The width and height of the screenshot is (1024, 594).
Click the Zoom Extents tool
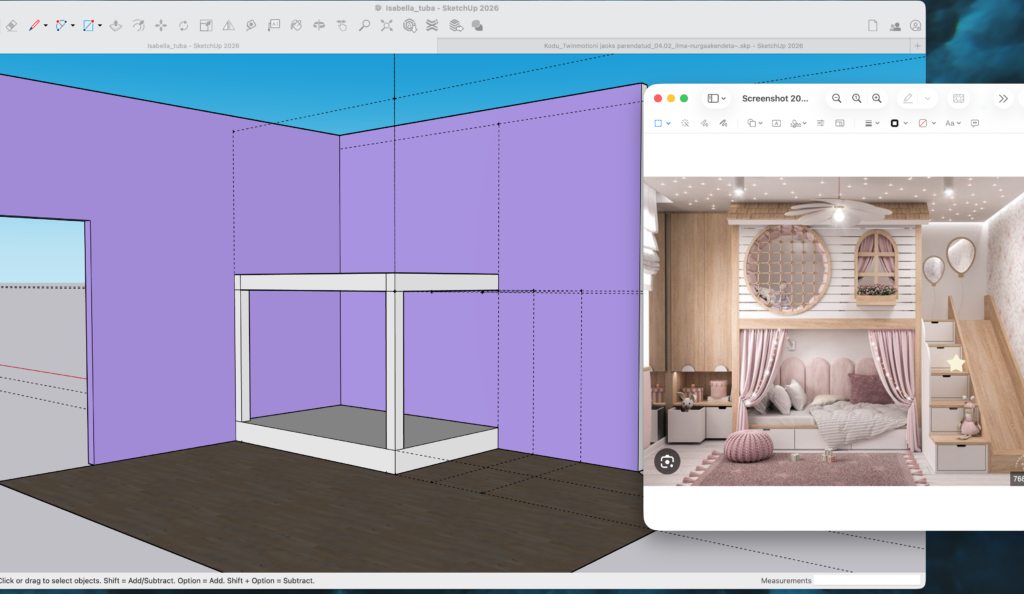(387, 25)
